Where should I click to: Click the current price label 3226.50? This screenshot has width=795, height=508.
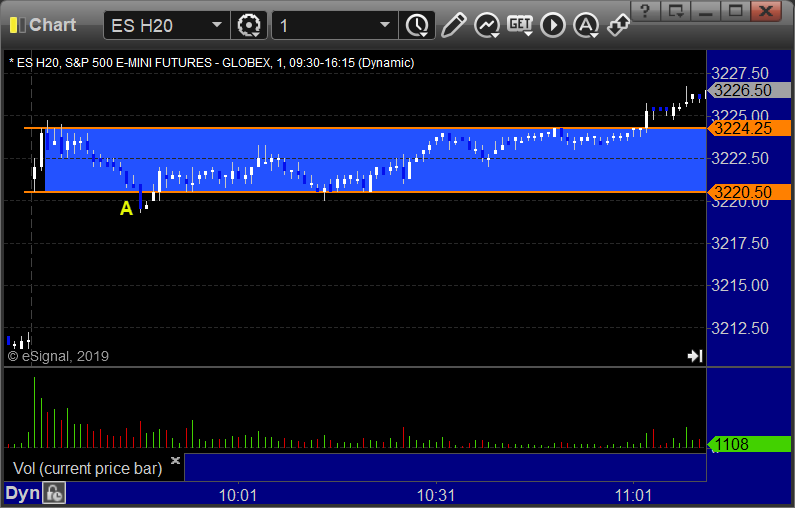[x=749, y=90]
